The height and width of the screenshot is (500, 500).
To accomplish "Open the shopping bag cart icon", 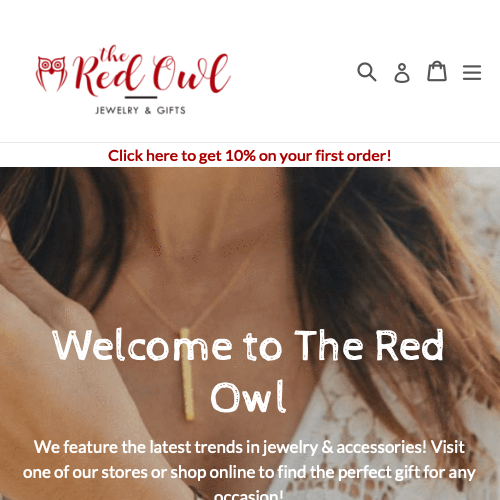I will [x=437, y=71].
